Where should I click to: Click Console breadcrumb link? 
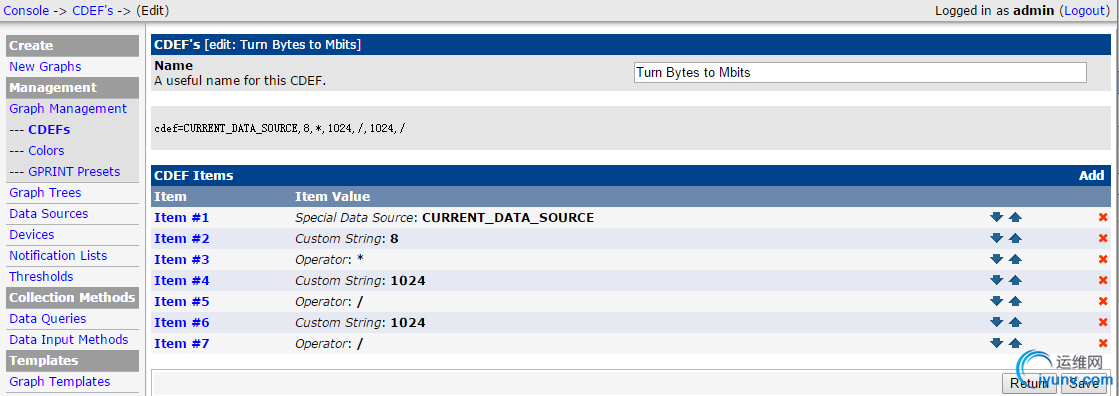(26, 11)
